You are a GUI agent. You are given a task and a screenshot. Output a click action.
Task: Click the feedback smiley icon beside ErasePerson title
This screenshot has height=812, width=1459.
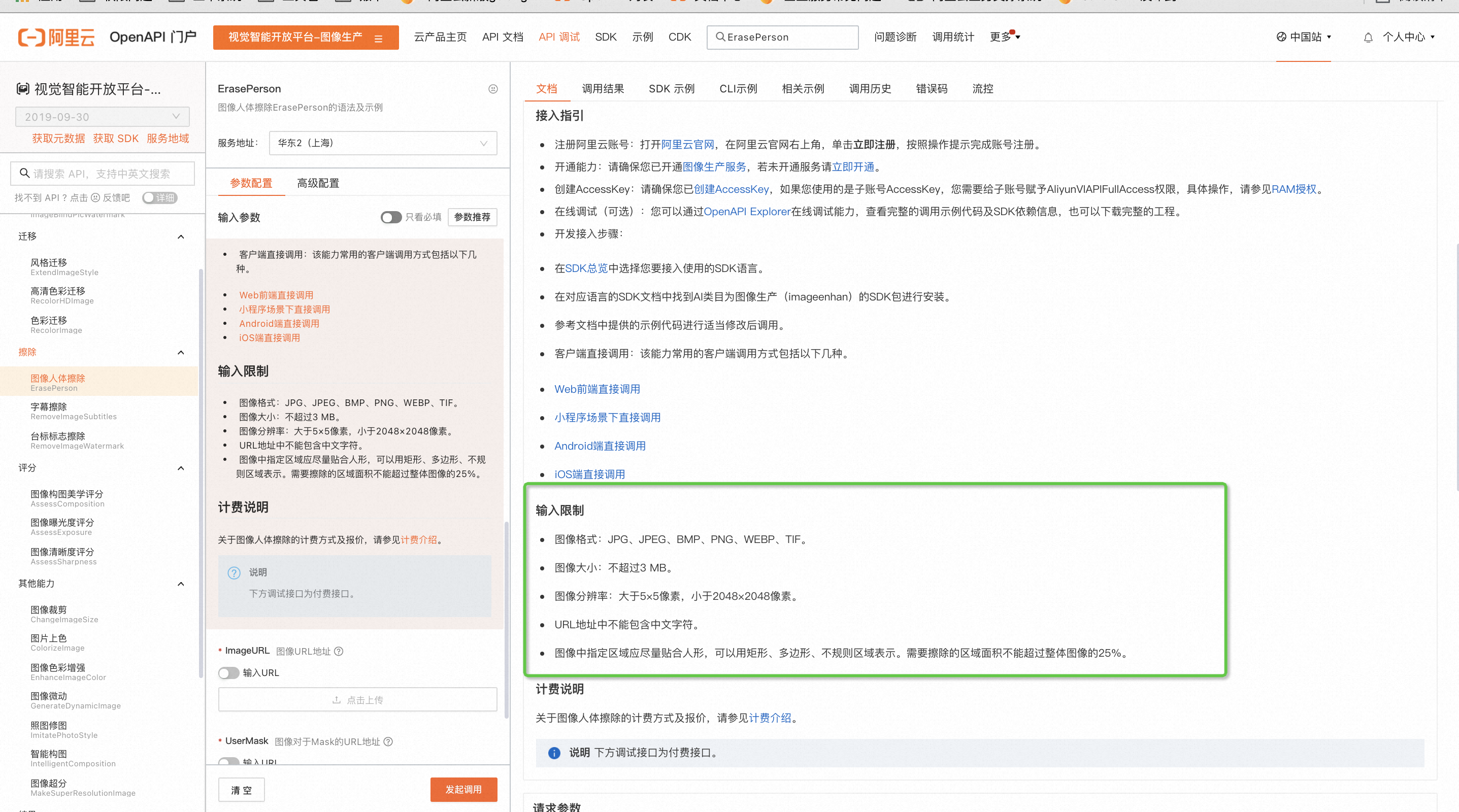point(493,89)
